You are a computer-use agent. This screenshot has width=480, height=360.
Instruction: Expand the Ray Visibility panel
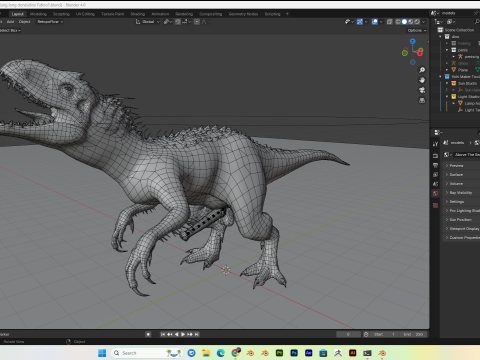point(461,193)
